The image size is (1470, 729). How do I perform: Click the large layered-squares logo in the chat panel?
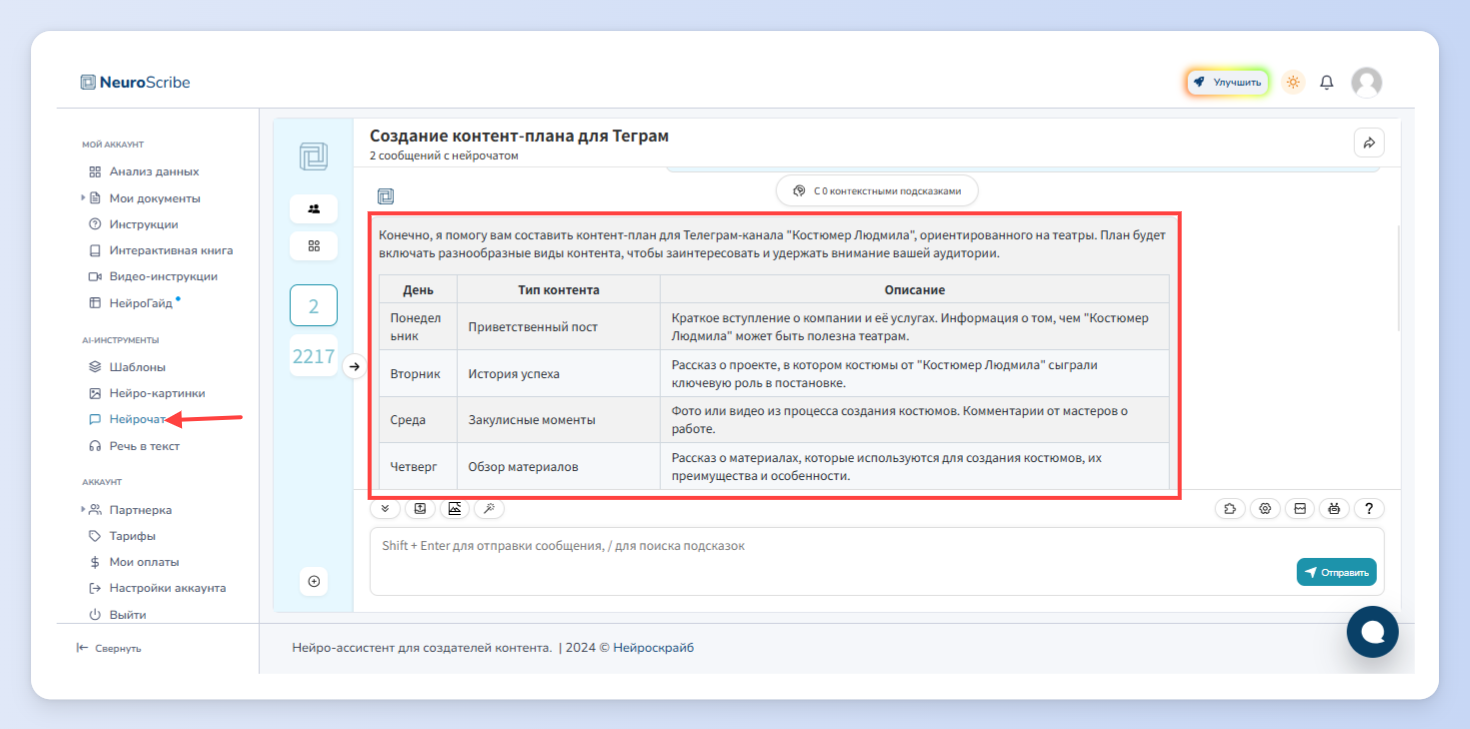click(314, 156)
